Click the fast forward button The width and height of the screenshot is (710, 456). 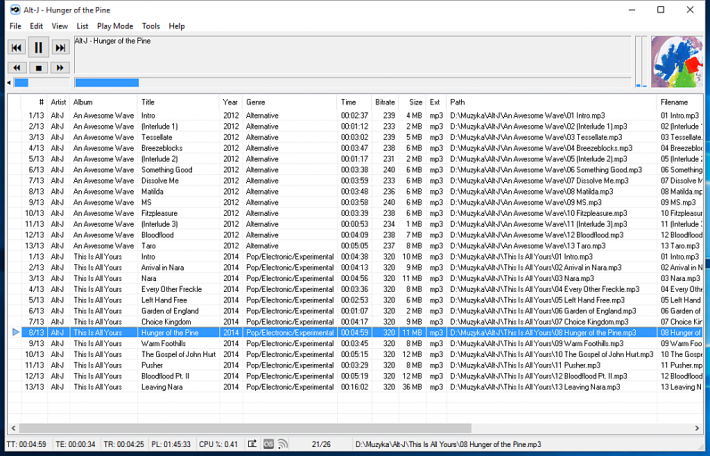60,68
